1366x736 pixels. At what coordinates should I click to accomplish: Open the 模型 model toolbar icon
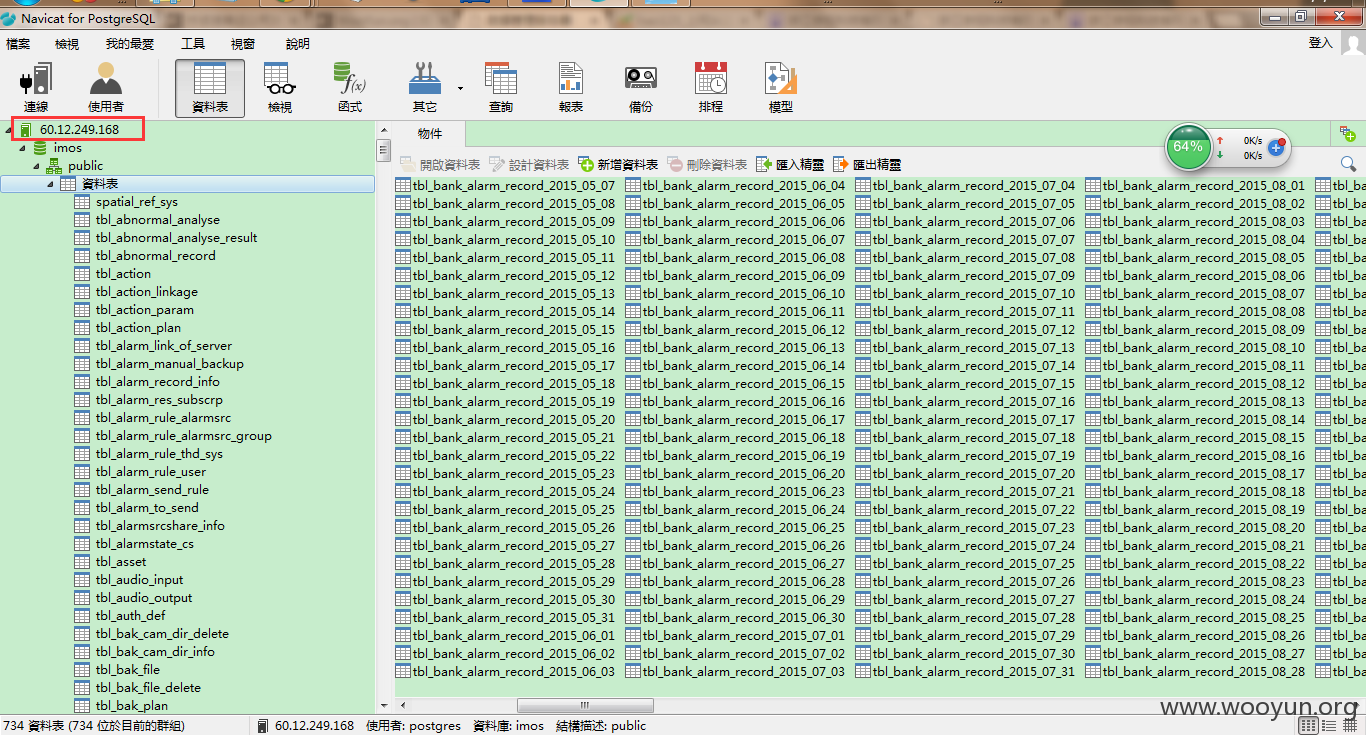pyautogui.click(x=781, y=87)
